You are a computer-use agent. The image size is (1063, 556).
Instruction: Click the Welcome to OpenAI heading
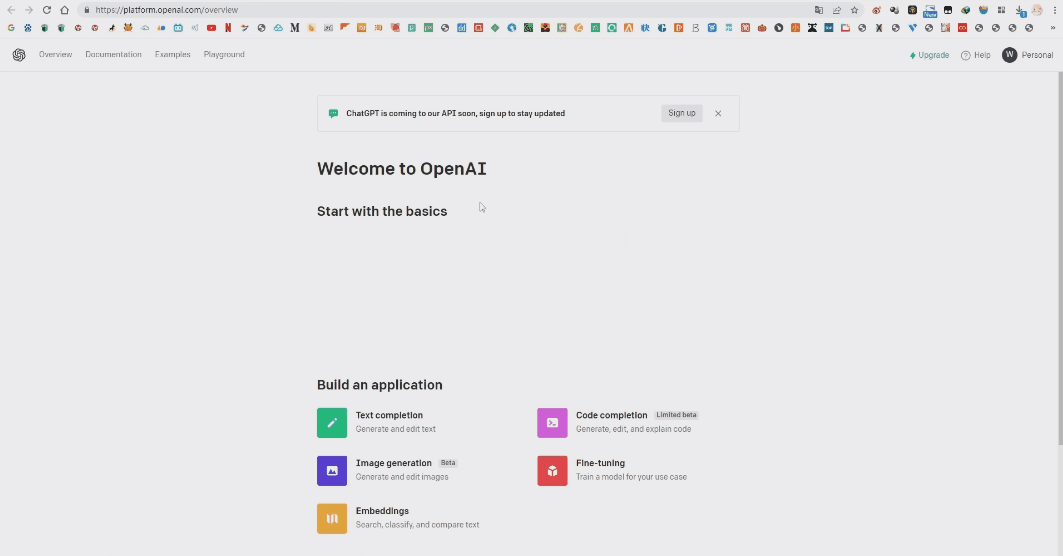coord(401,169)
